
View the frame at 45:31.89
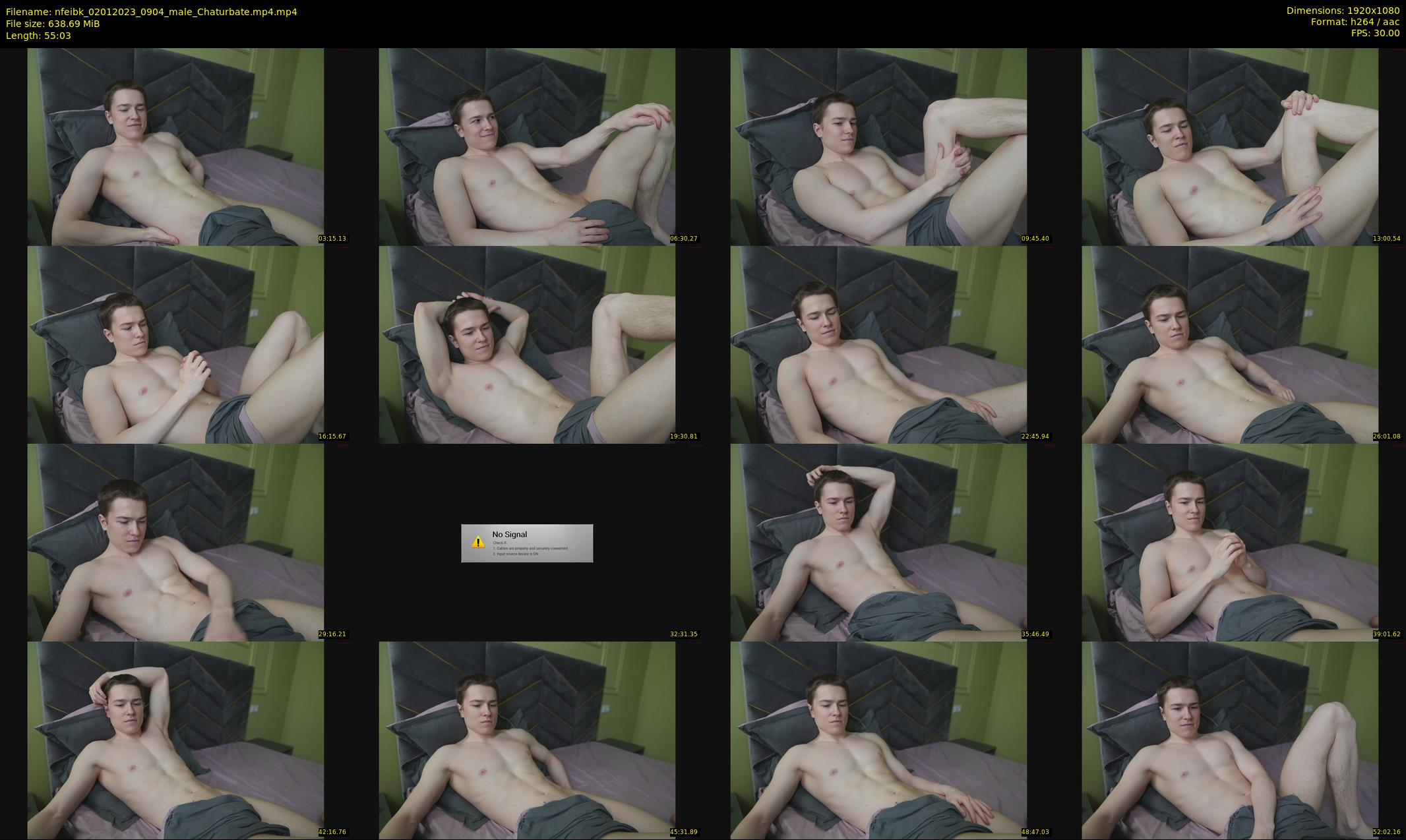pyautogui.click(x=527, y=740)
